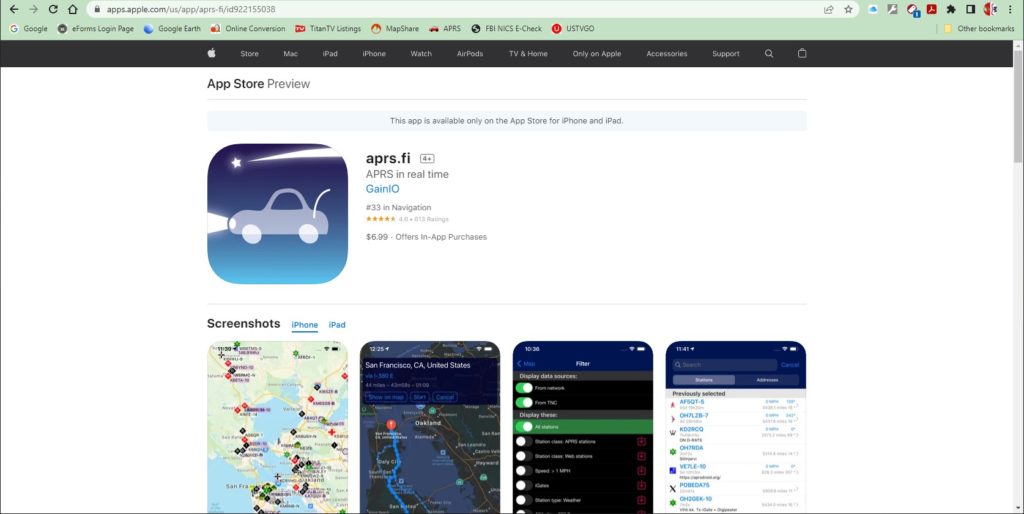Open Store in Apple navigation bar
1024x514 pixels.
tap(249, 54)
